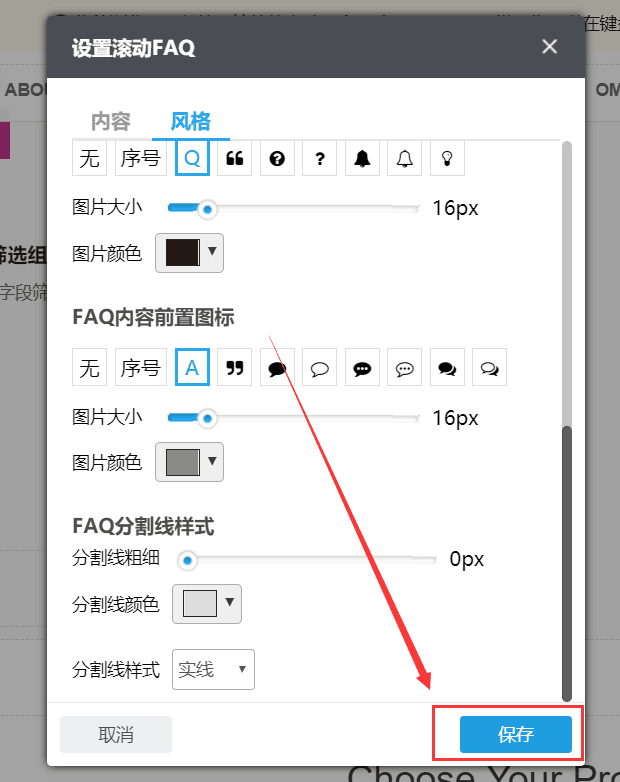Click the 分割线粗细 slider handle
Image resolution: width=620 pixels, height=782 pixels.
coord(187,560)
